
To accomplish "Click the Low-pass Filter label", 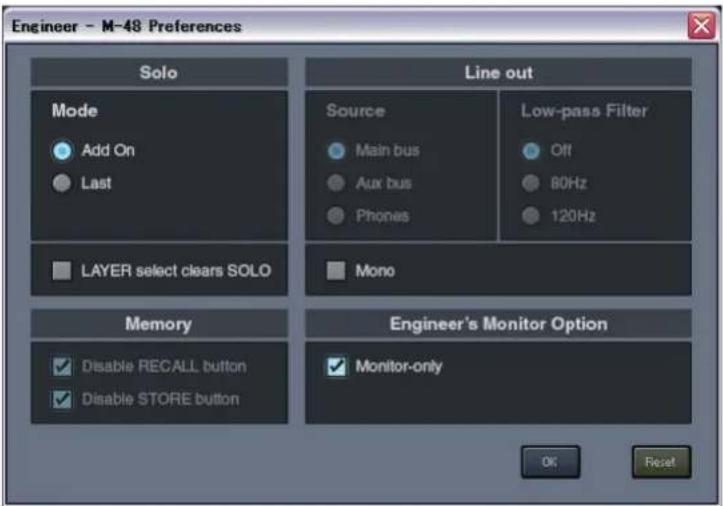I will pyautogui.click(x=584, y=111).
